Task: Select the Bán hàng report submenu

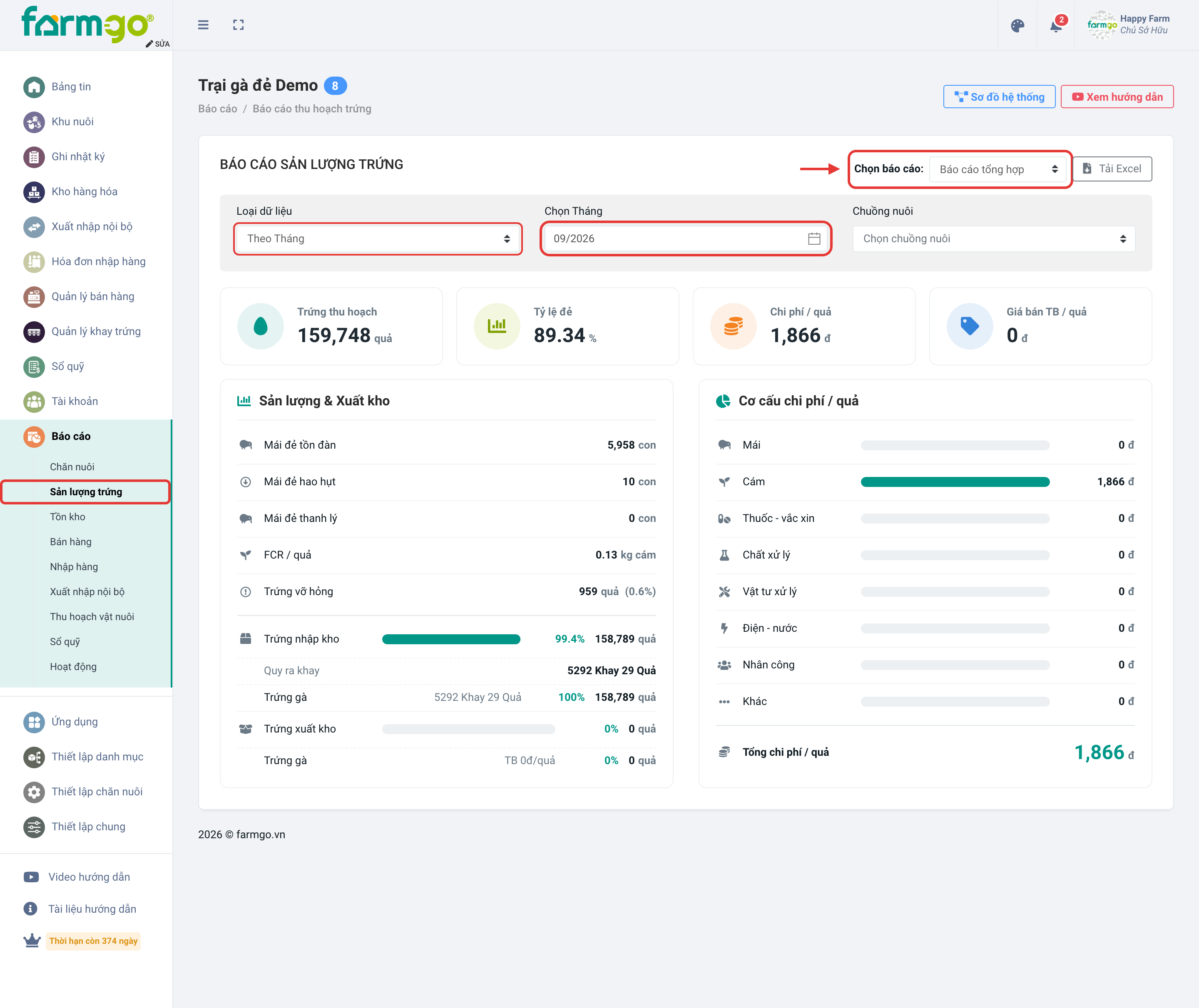Action: click(70, 542)
